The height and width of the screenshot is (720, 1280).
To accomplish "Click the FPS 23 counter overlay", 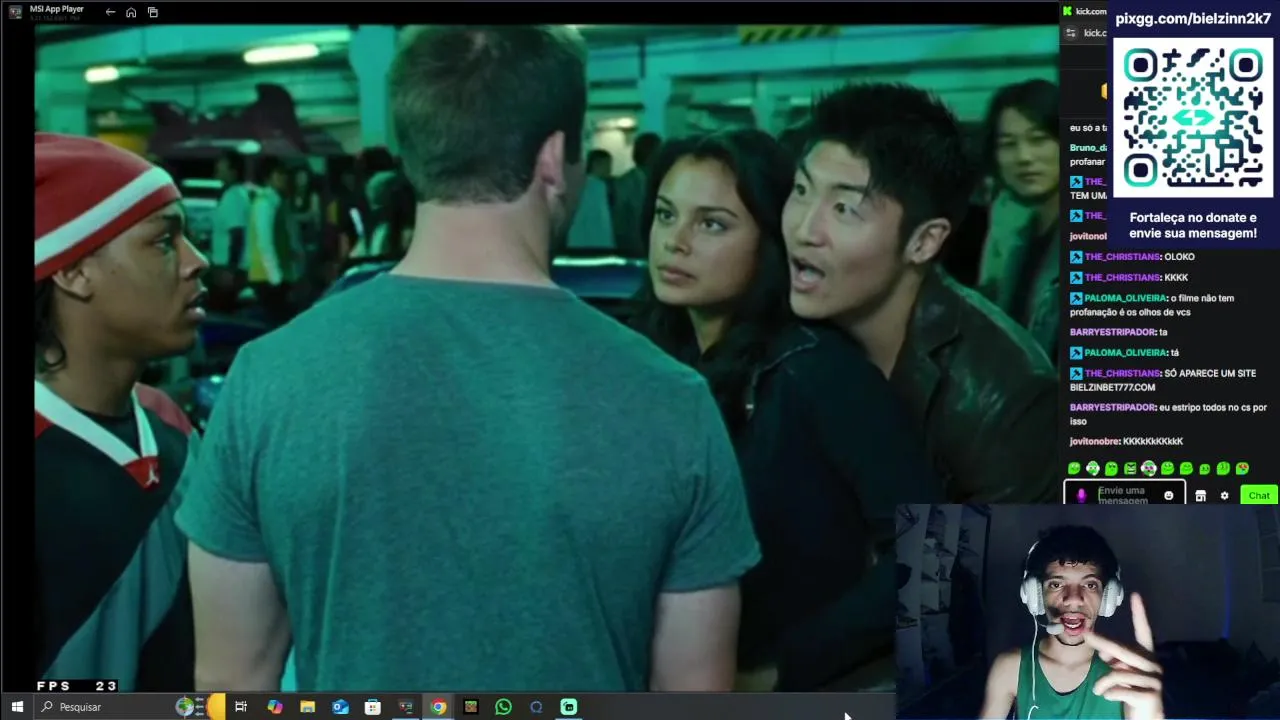I will tap(77, 686).
